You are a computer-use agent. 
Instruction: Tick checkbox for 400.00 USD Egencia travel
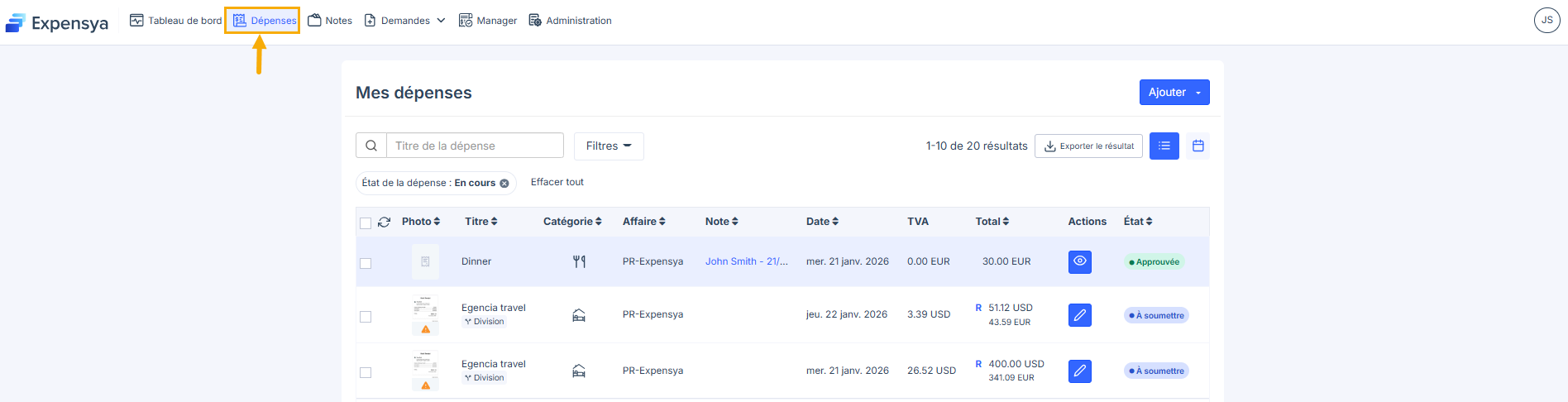(x=366, y=372)
